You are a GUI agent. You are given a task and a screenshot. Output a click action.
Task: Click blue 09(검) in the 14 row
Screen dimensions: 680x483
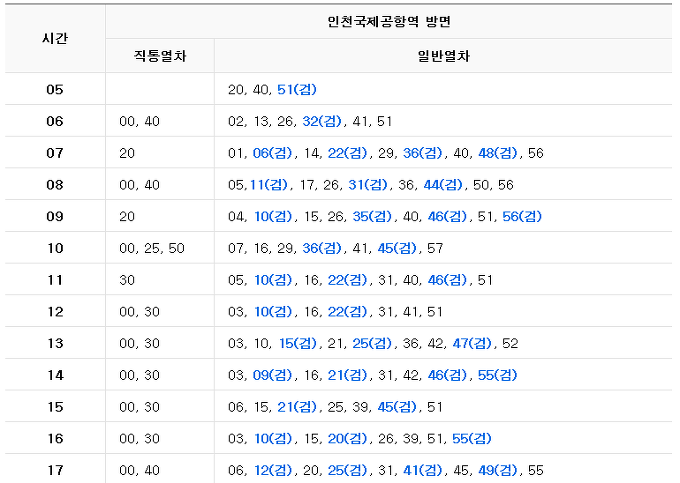(272, 375)
